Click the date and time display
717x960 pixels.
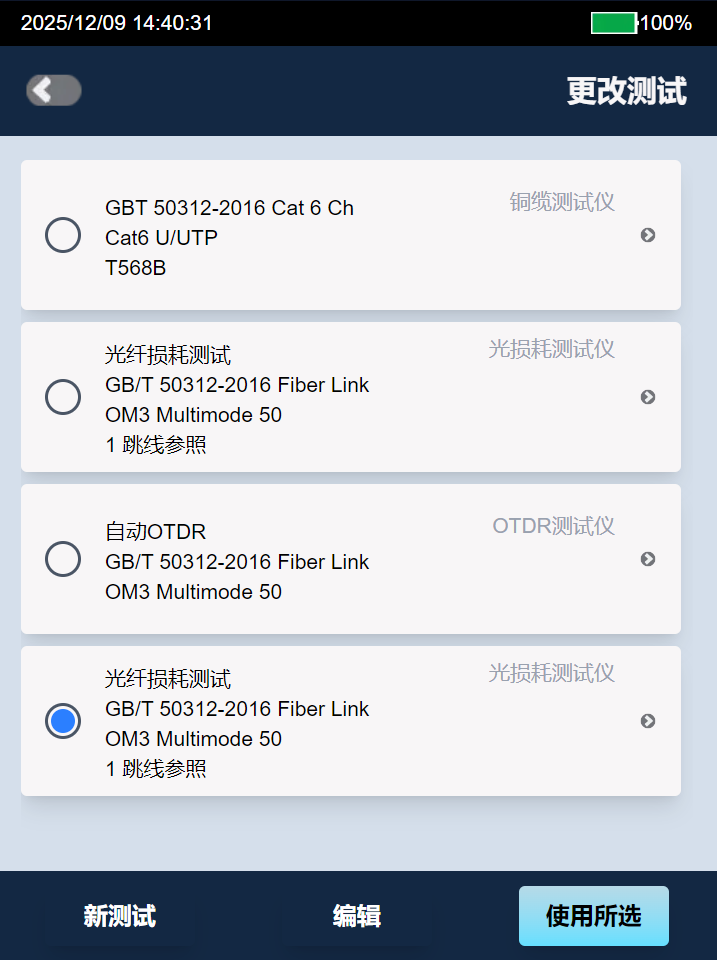(x=117, y=23)
